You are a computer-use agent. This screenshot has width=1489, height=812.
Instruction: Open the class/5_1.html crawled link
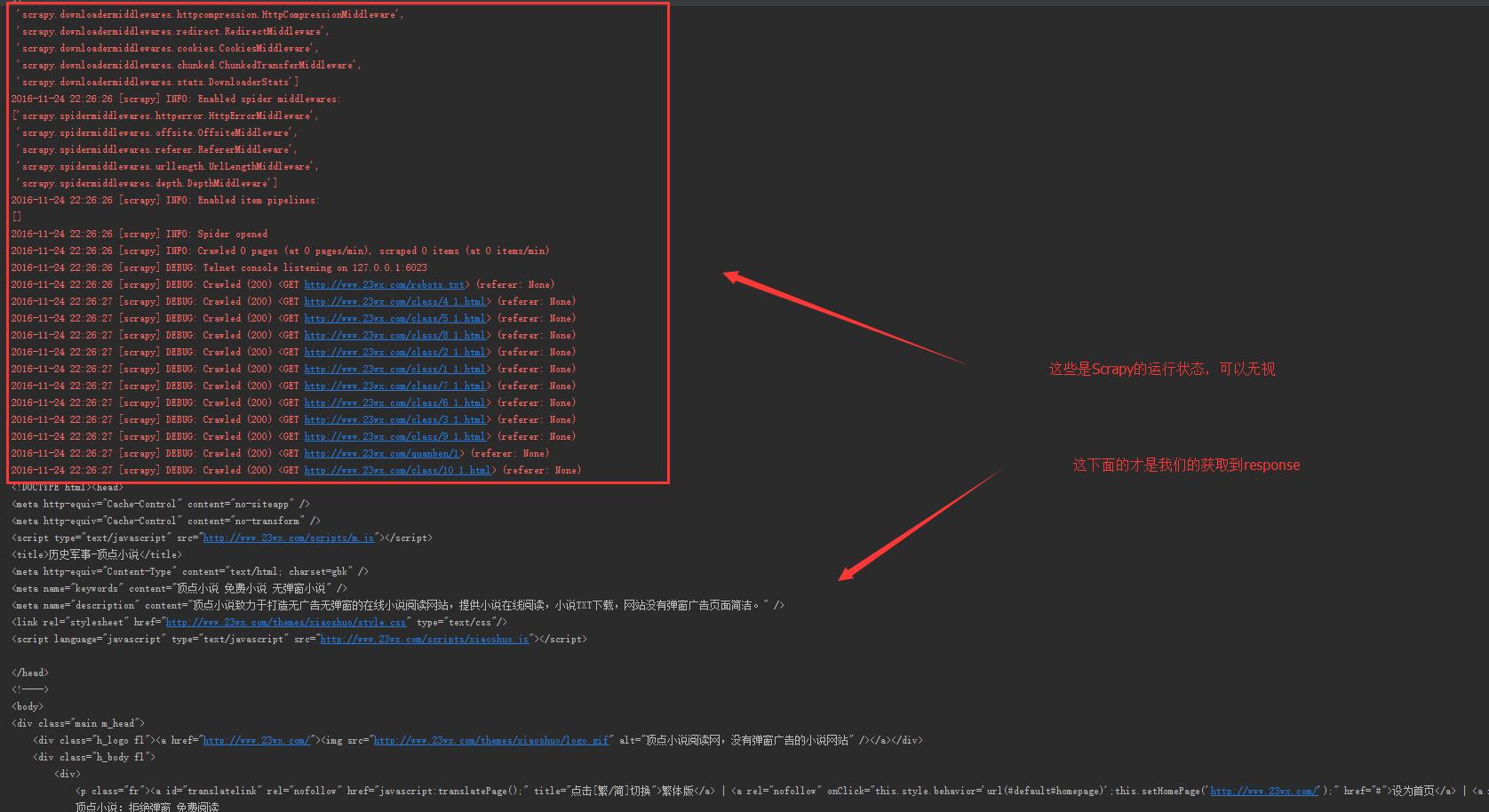tap(394, 318)
